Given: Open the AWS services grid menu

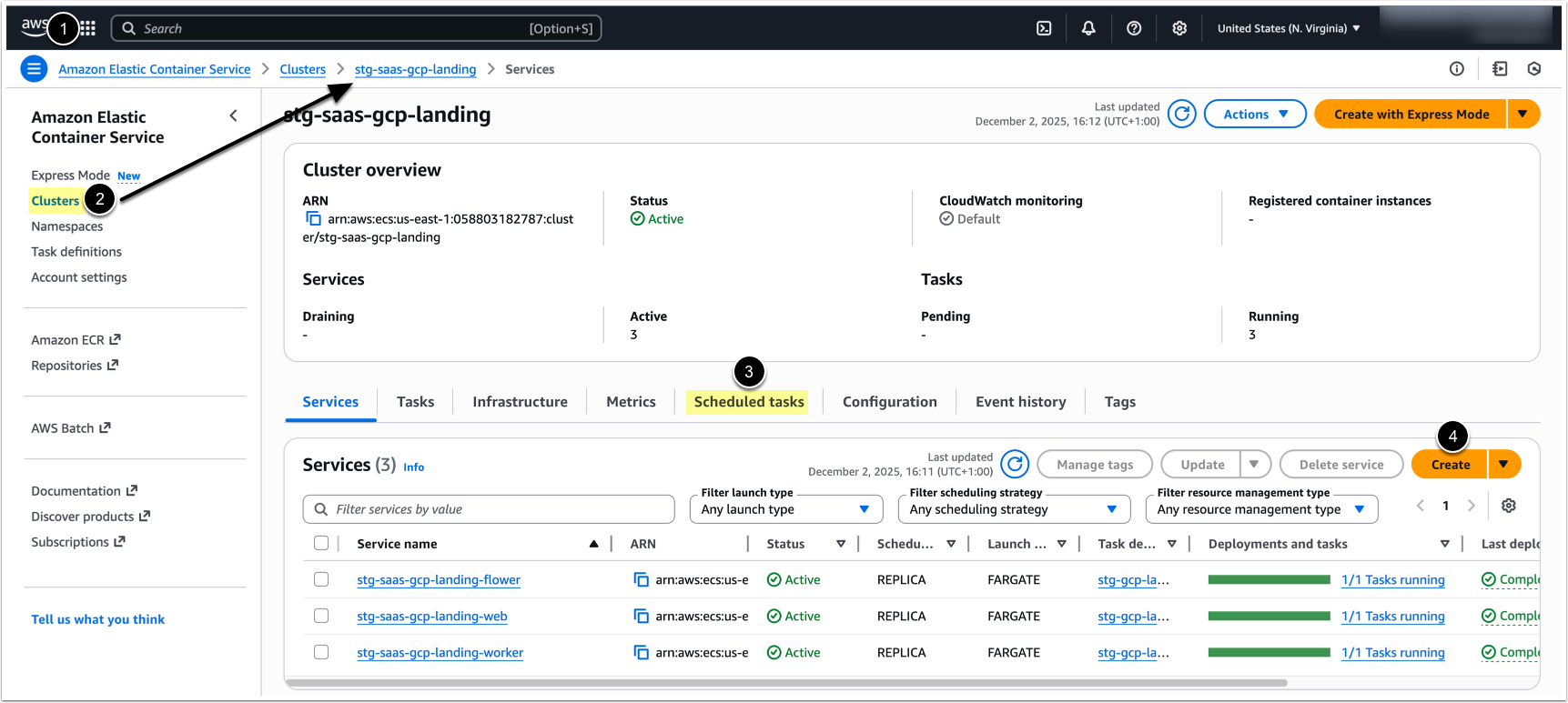Looking at the screenshot, I should [x=88, y=28].
